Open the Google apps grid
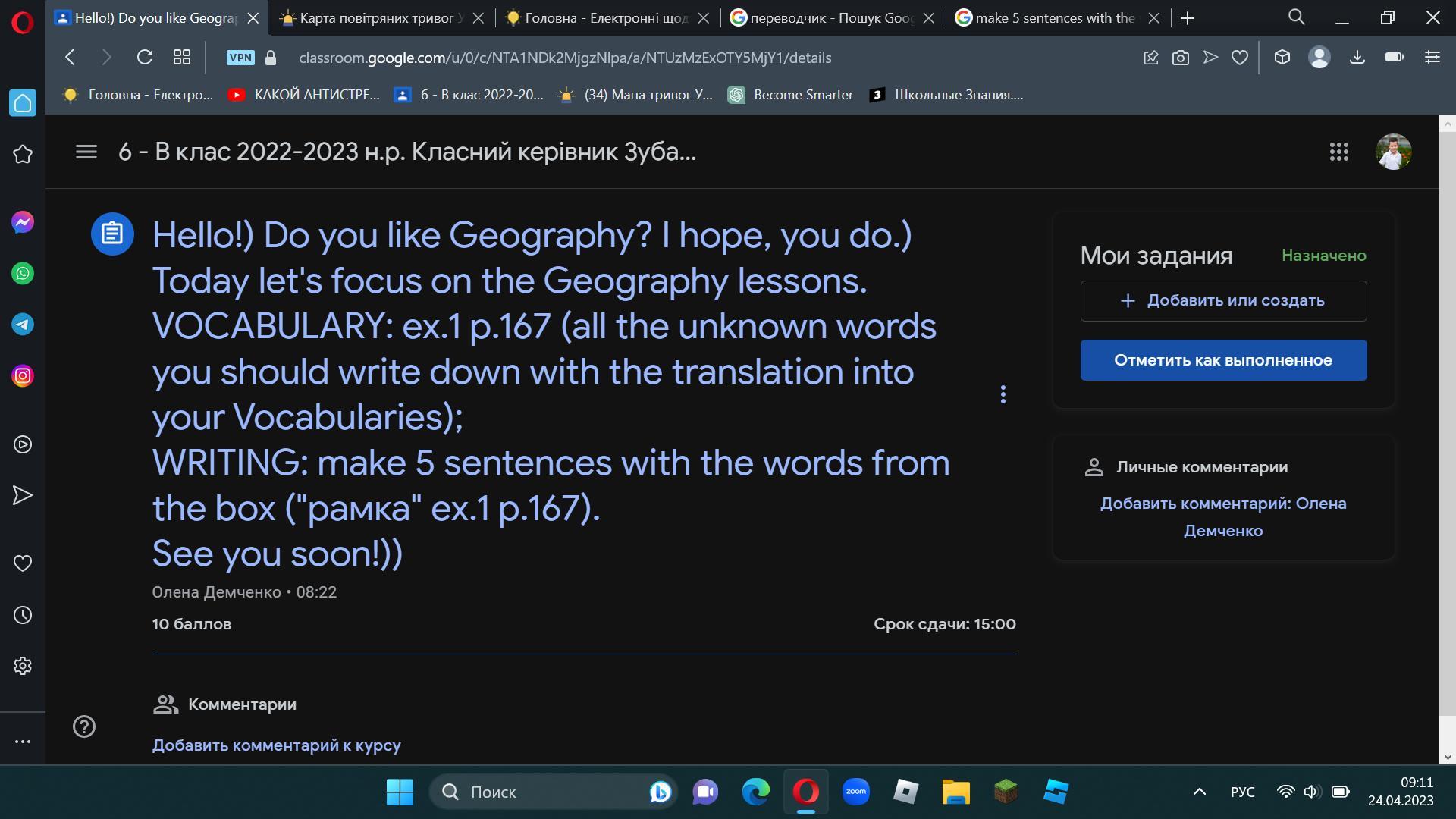Viewport: 1456px width, 819px height. (x=1338, y=152)
